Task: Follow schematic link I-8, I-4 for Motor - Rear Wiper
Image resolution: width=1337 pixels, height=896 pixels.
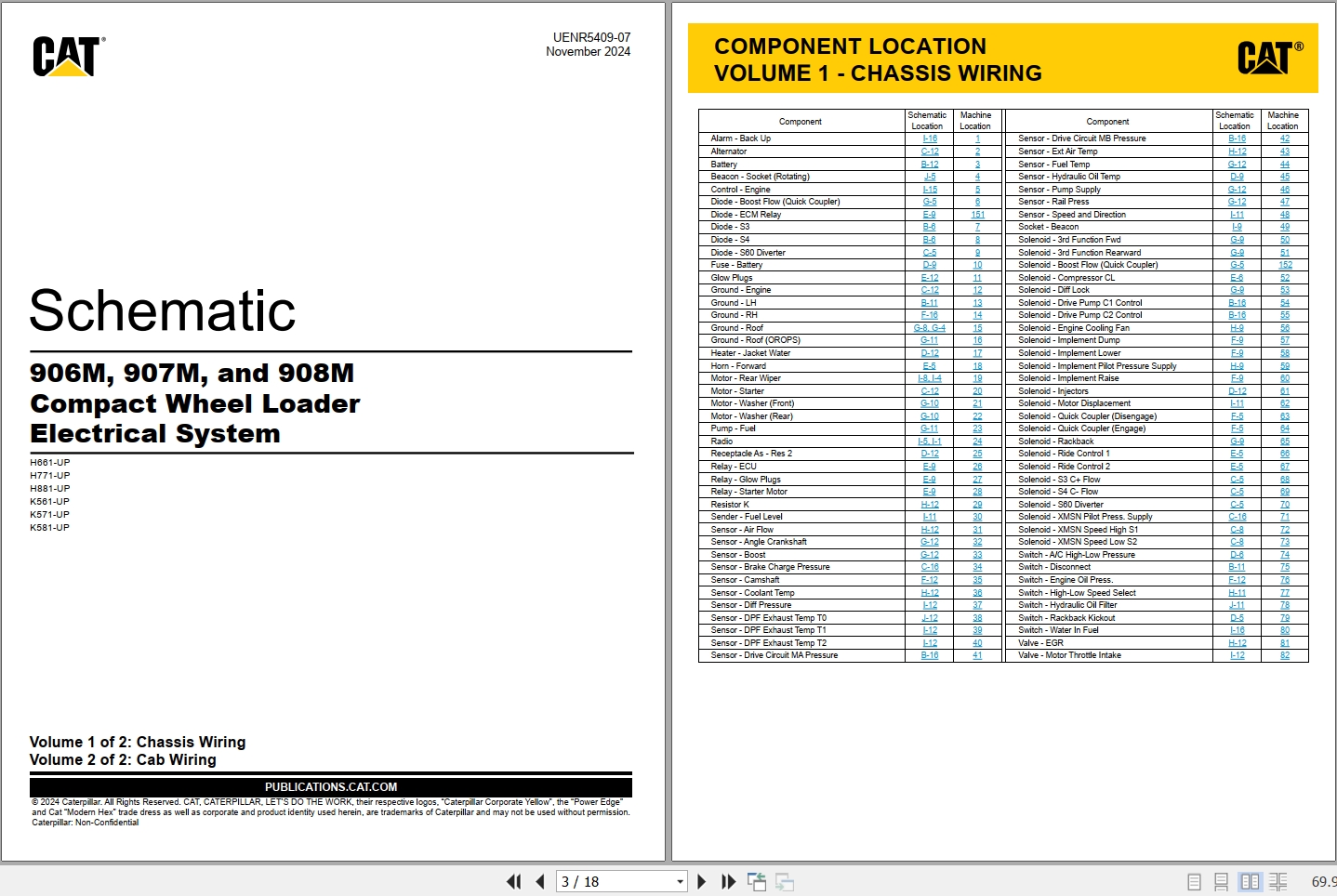Action: pyautogui.click(x=930, y=378)
